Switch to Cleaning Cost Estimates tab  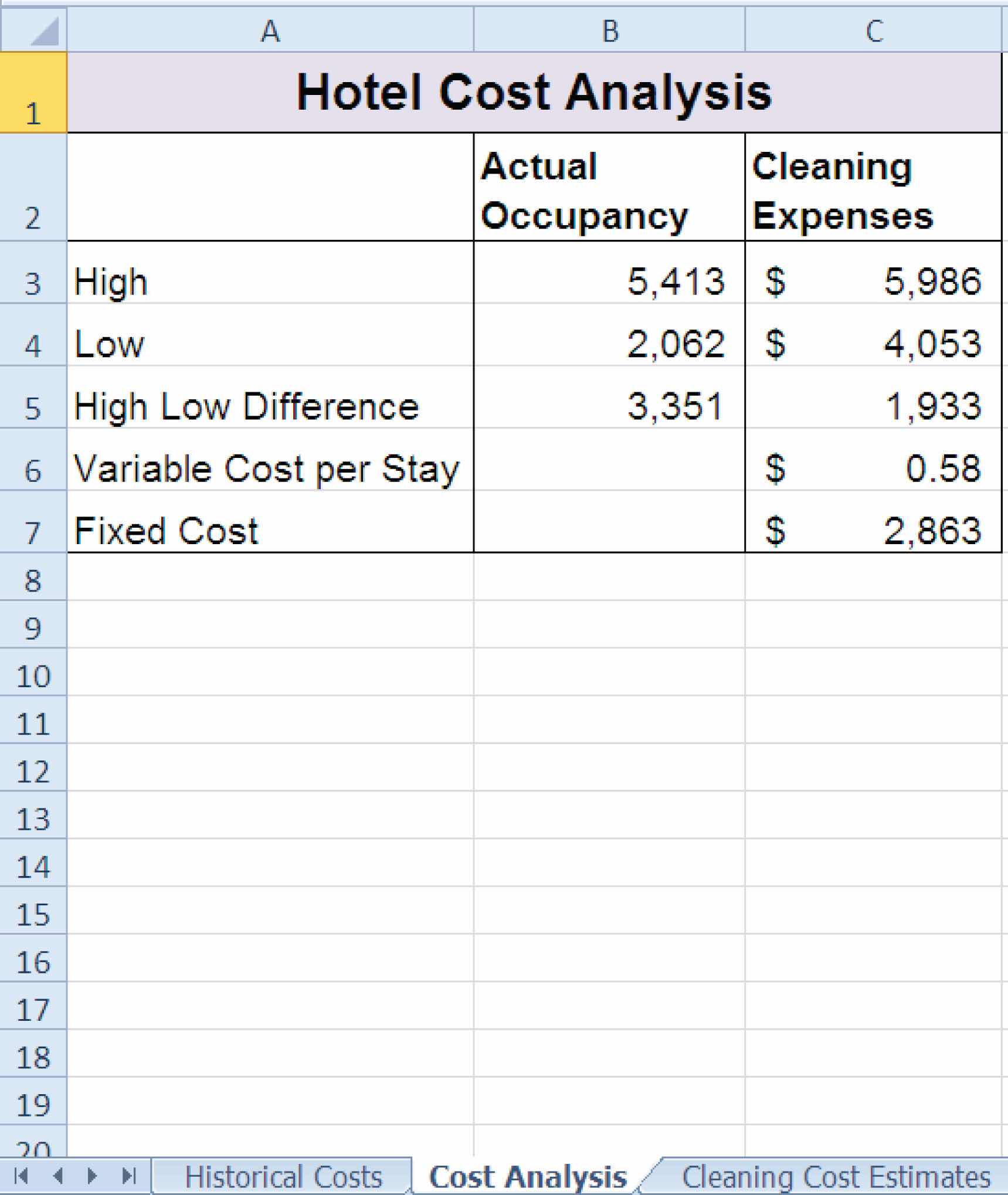(836, 1176)
